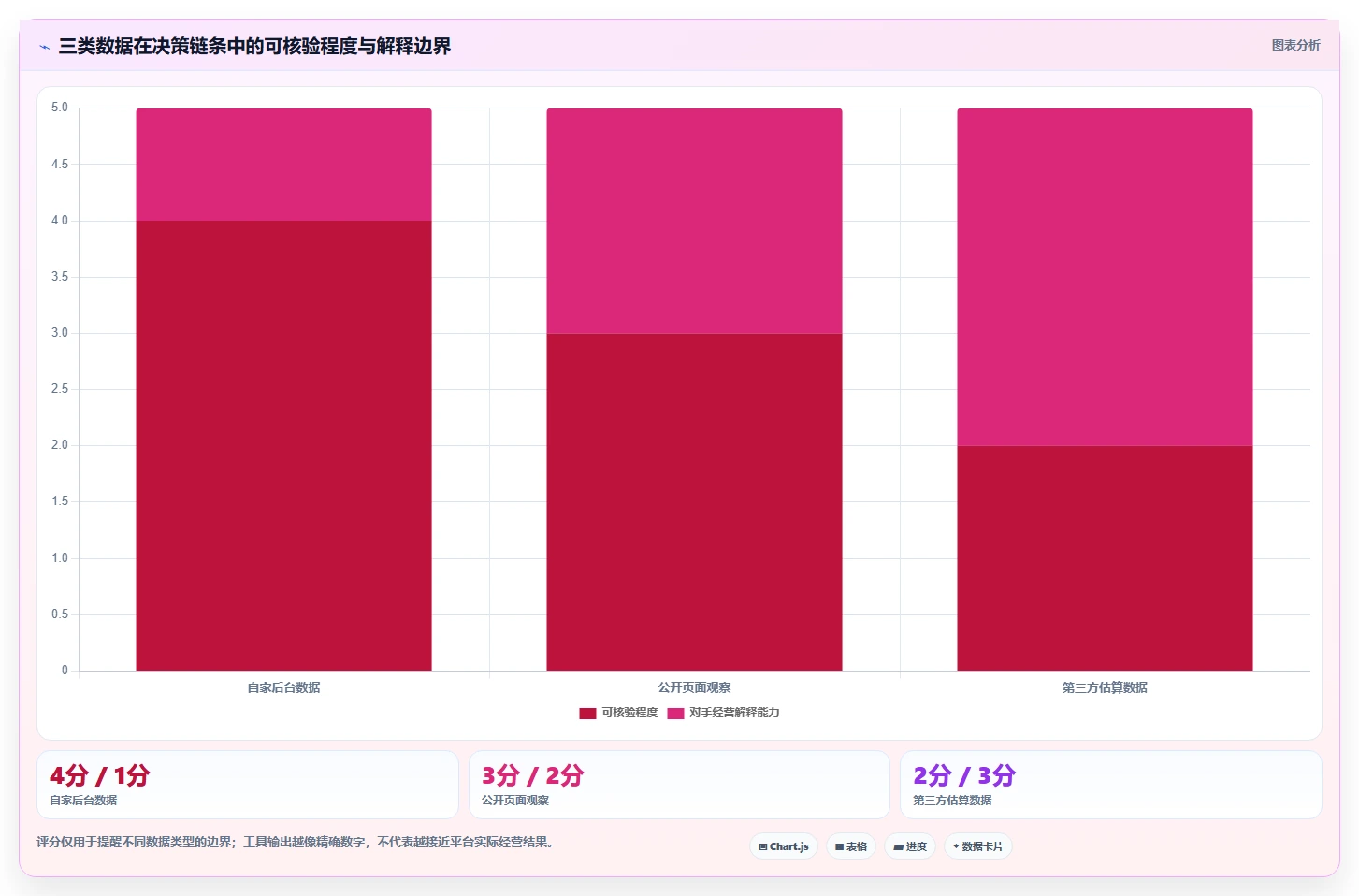Select the 第三方估算数据 dark red bar segment
The image size is (1359, 896).
coord(1105,557)
